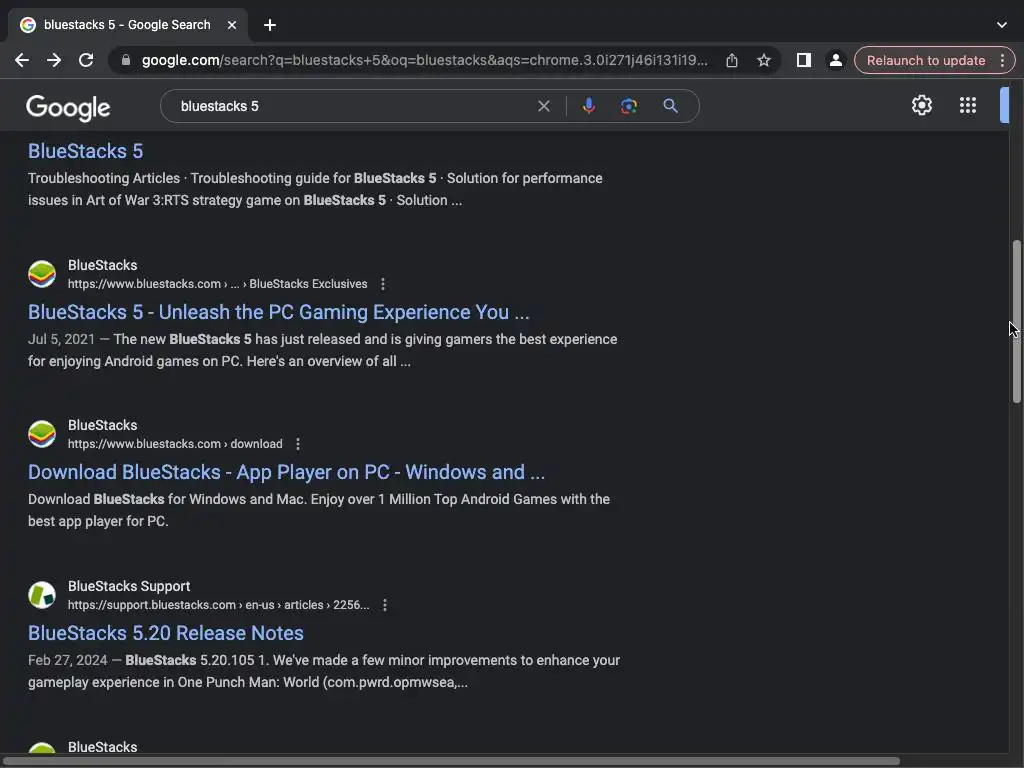This screenshot has height=768, width=1024.
Task: Start voice search with the microphone
Action: [588, 106]
